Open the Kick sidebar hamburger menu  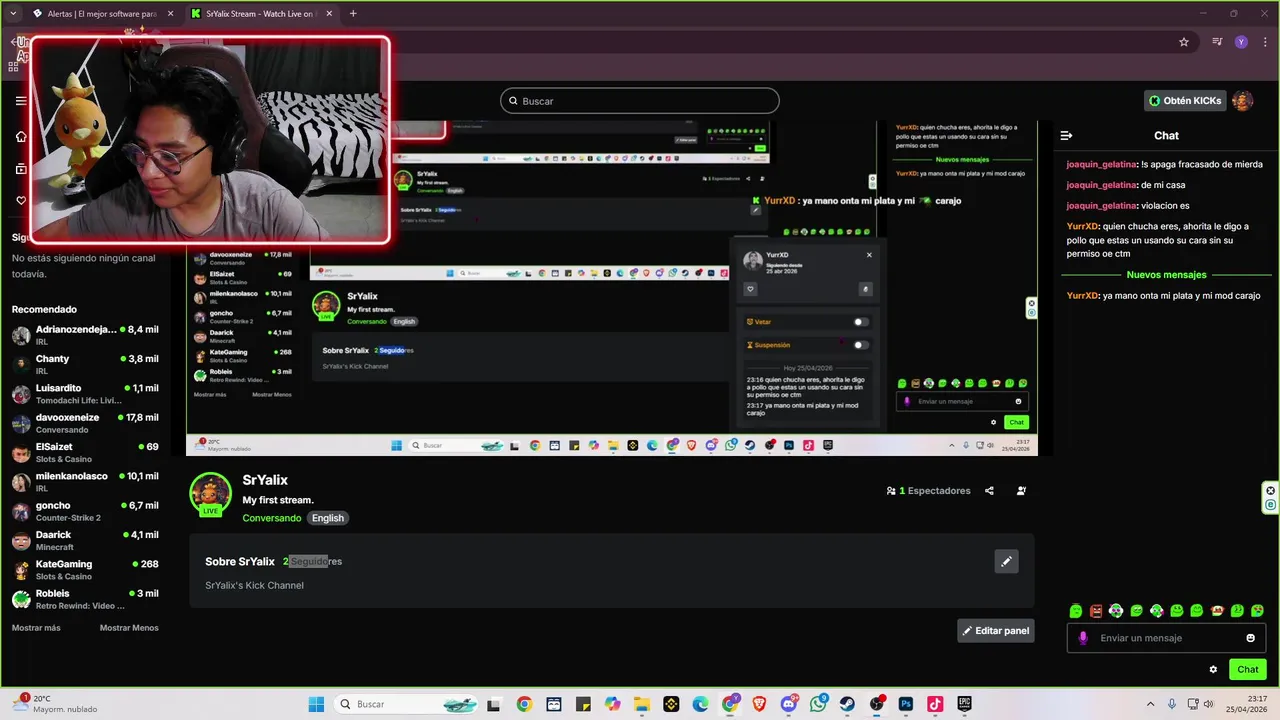click(x=21, y=101)
